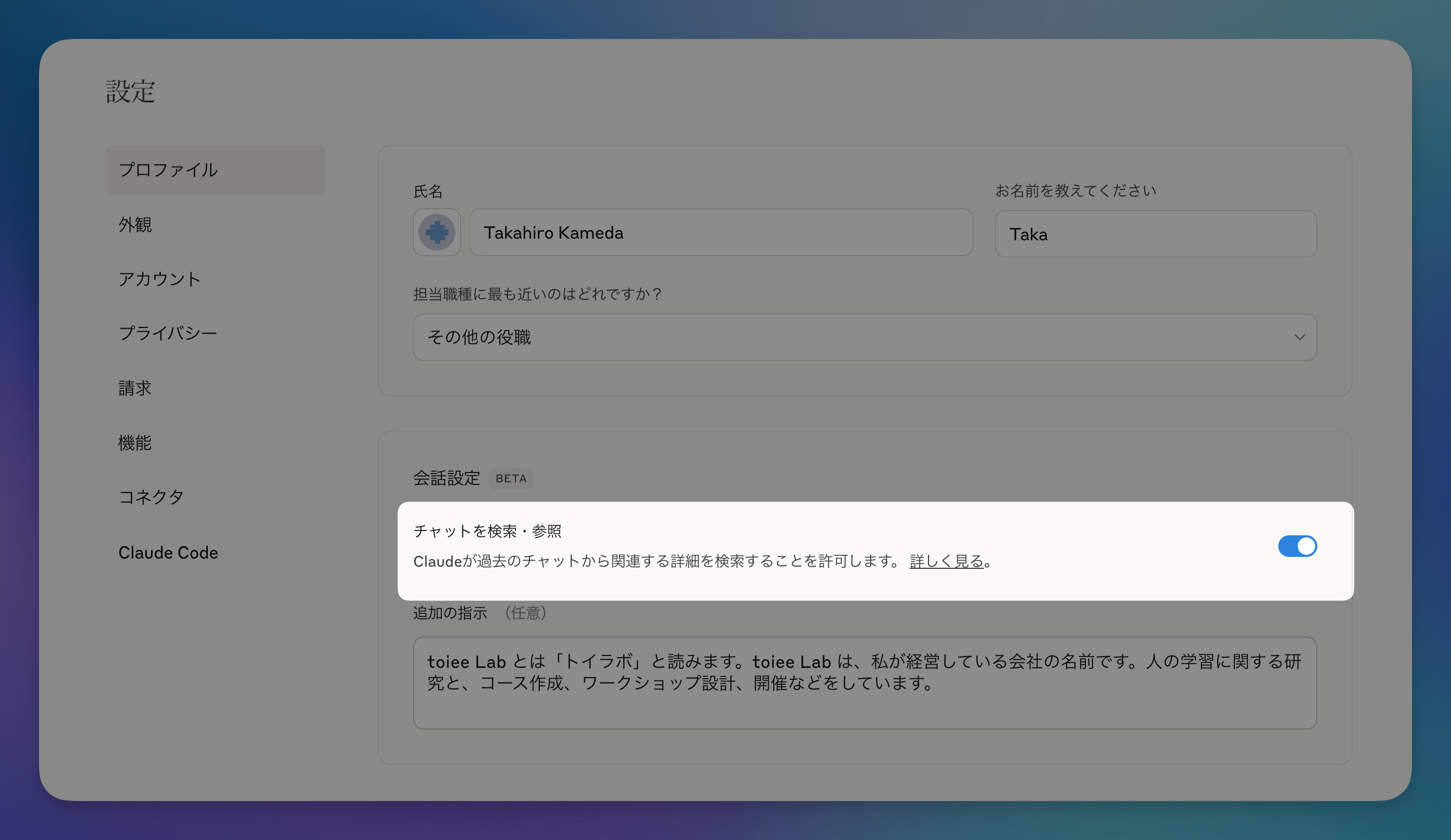The image size is (1451, 840).
Task: Click the 氏名 field label
Action: (x=428, y=191)
